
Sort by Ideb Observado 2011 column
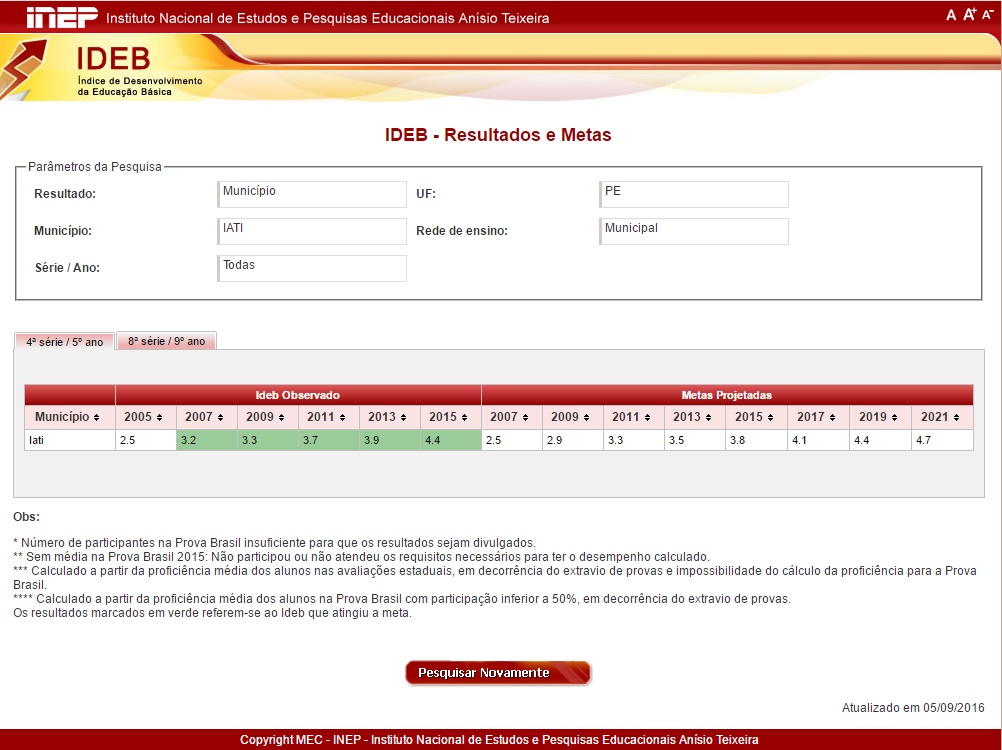[x=328, y=417]
